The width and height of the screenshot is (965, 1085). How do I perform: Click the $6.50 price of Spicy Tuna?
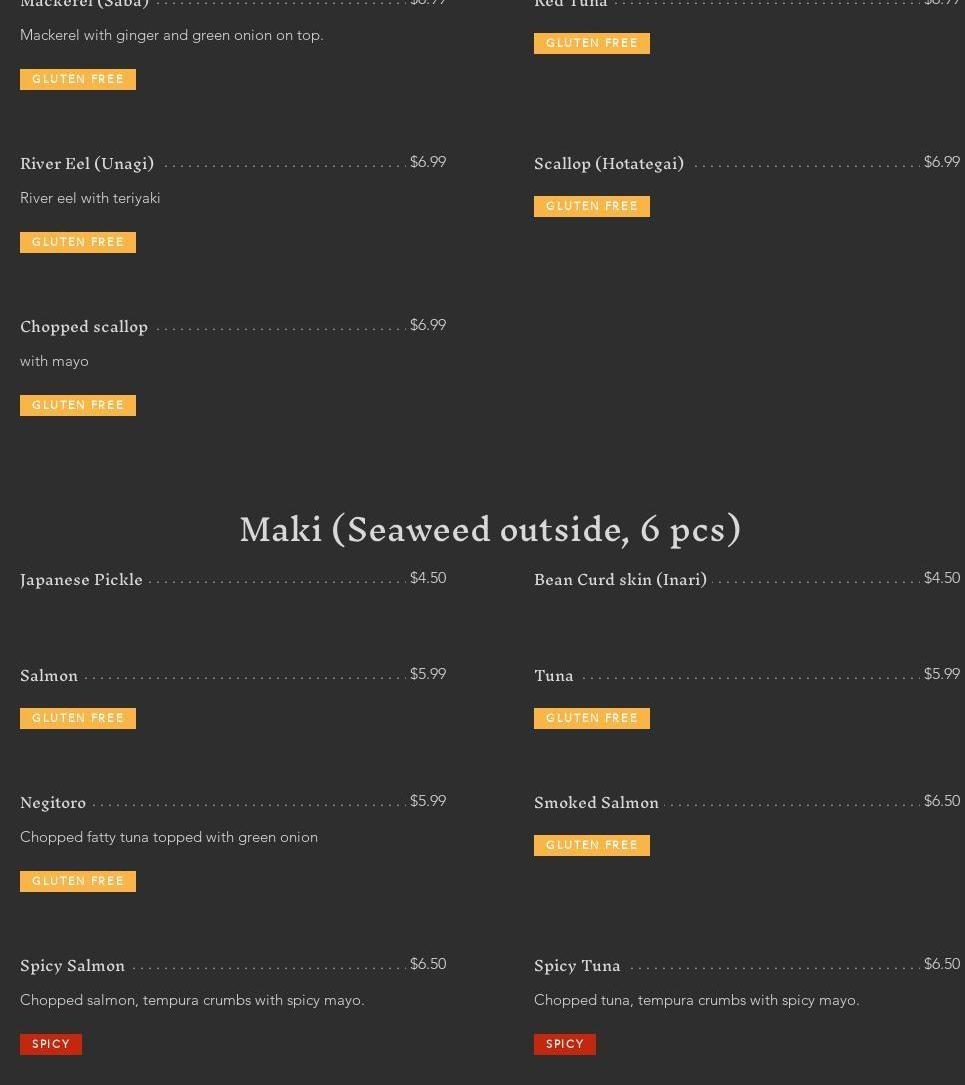point(942,964)
